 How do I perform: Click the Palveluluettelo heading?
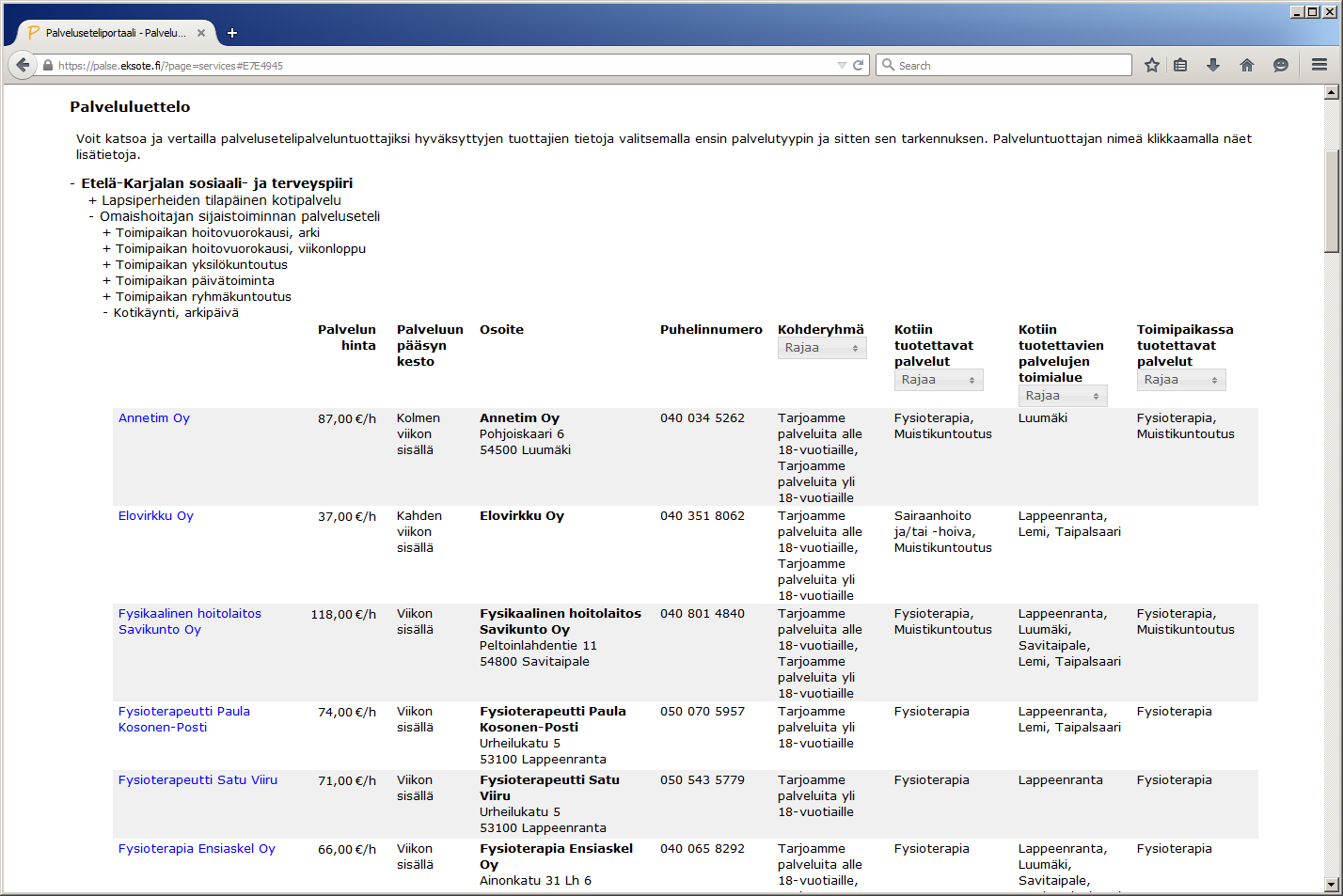pyautogui.click(x=130, y=107)
